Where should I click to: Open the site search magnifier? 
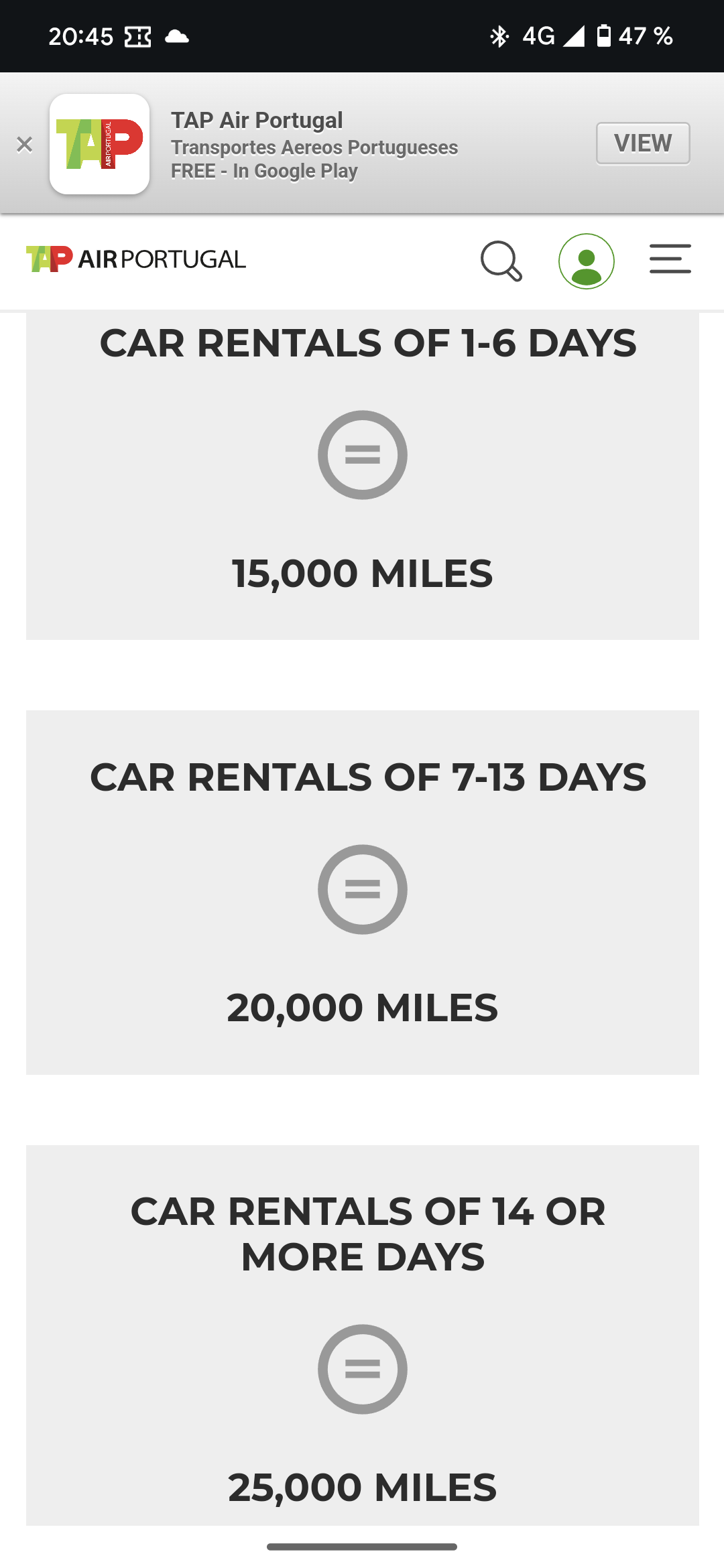point(501,261)
